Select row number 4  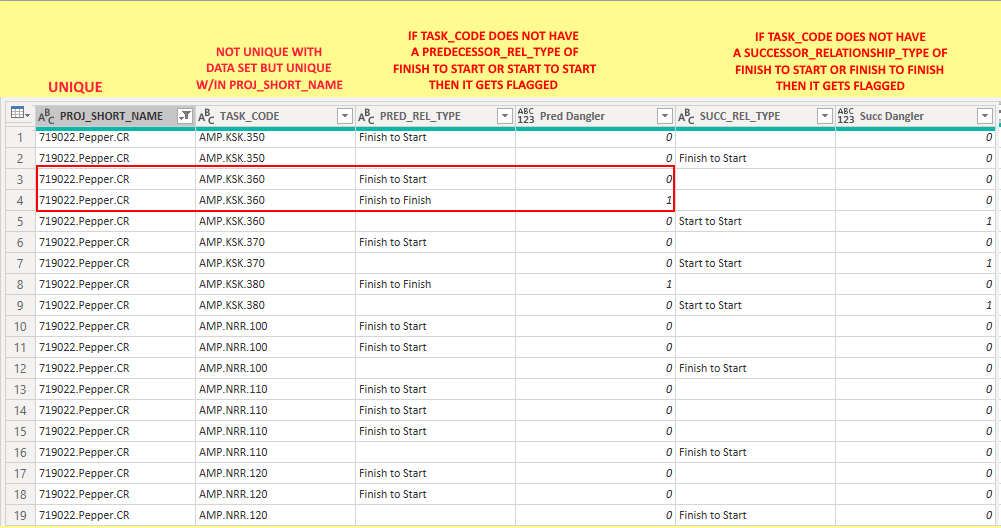20,200
